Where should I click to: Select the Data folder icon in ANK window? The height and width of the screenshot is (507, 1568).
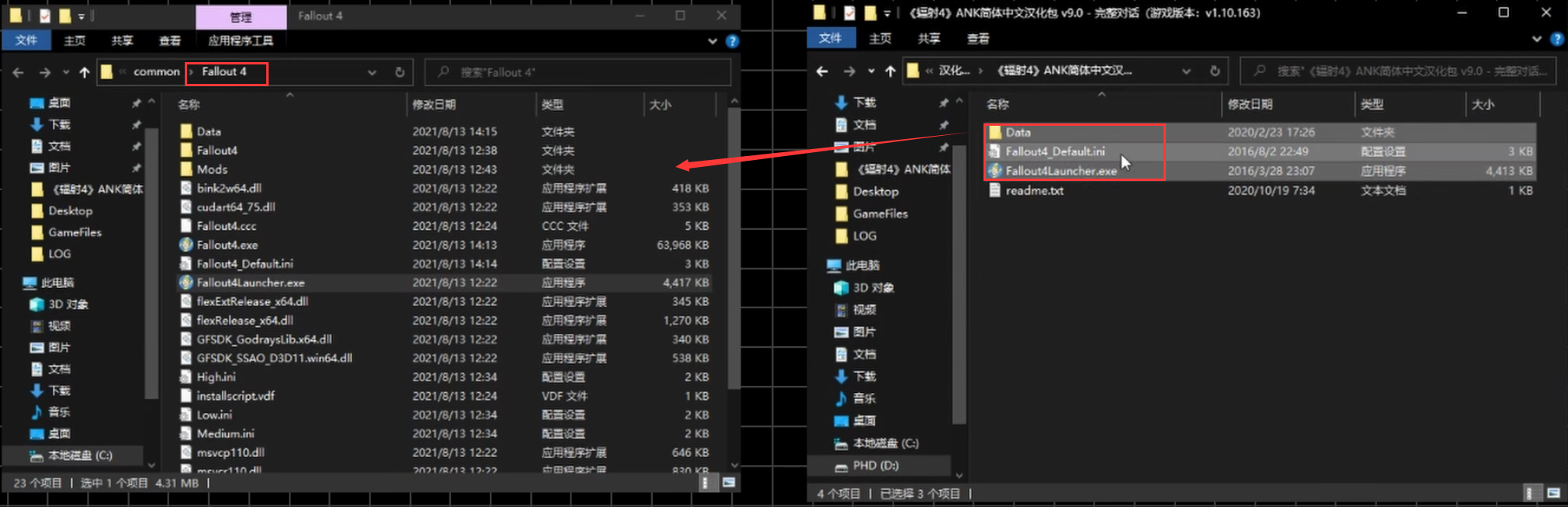click(x=995, y=132)
